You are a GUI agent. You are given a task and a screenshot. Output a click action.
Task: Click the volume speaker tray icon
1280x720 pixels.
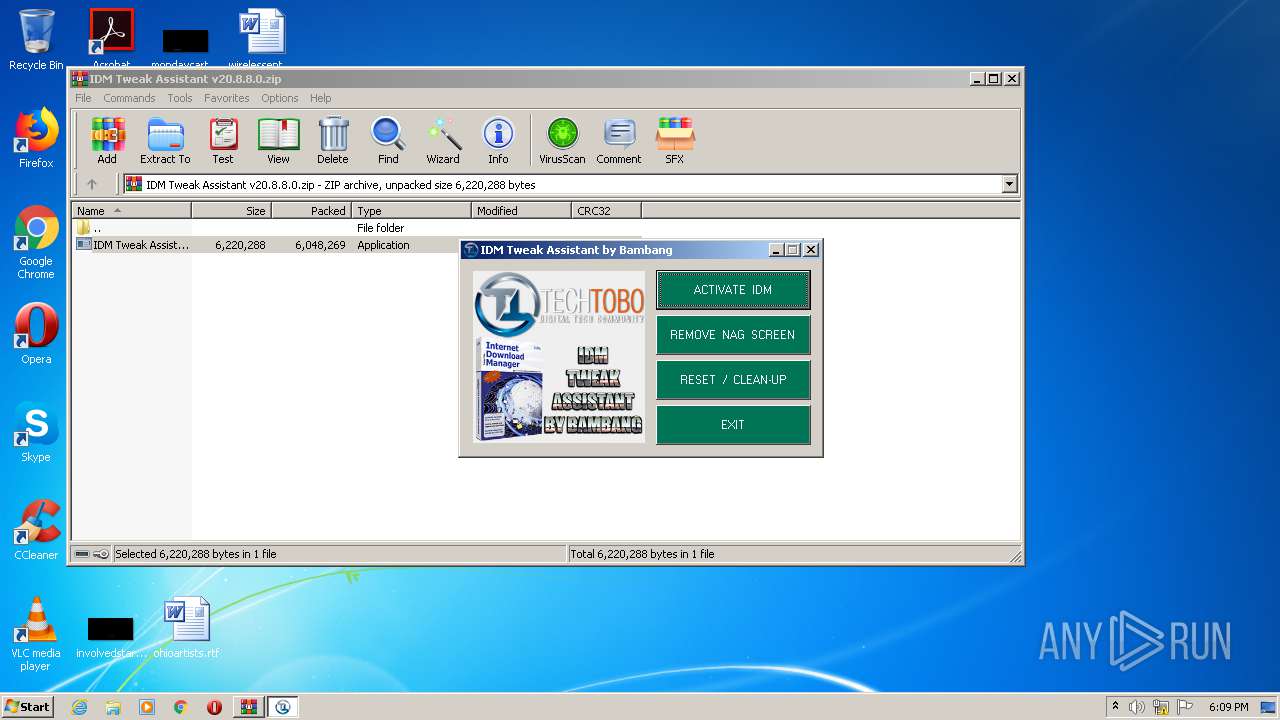[x=1137, y=707]
